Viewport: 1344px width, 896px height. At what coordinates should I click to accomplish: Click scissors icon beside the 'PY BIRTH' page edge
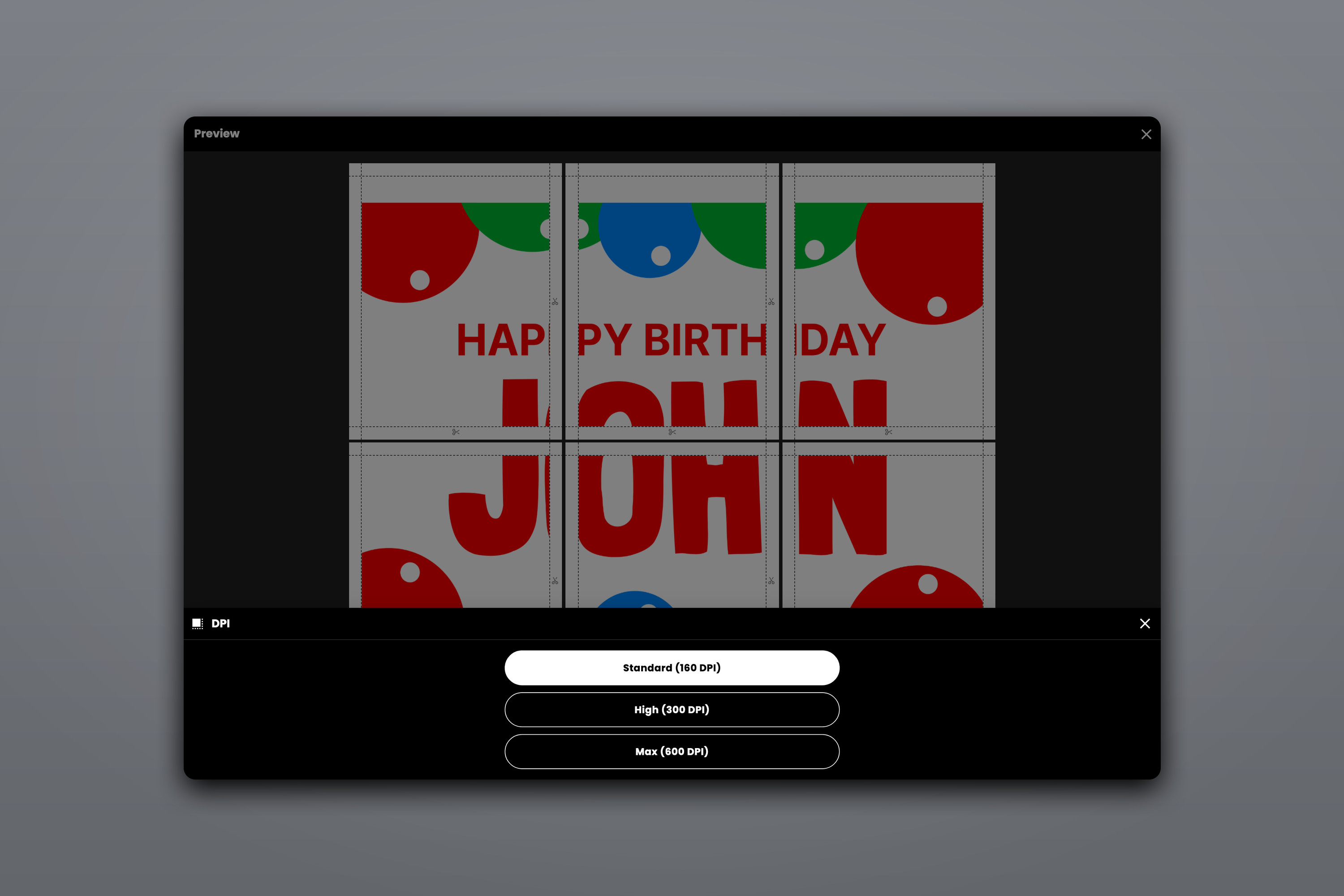pyautogui.click(x=771, y=301)
